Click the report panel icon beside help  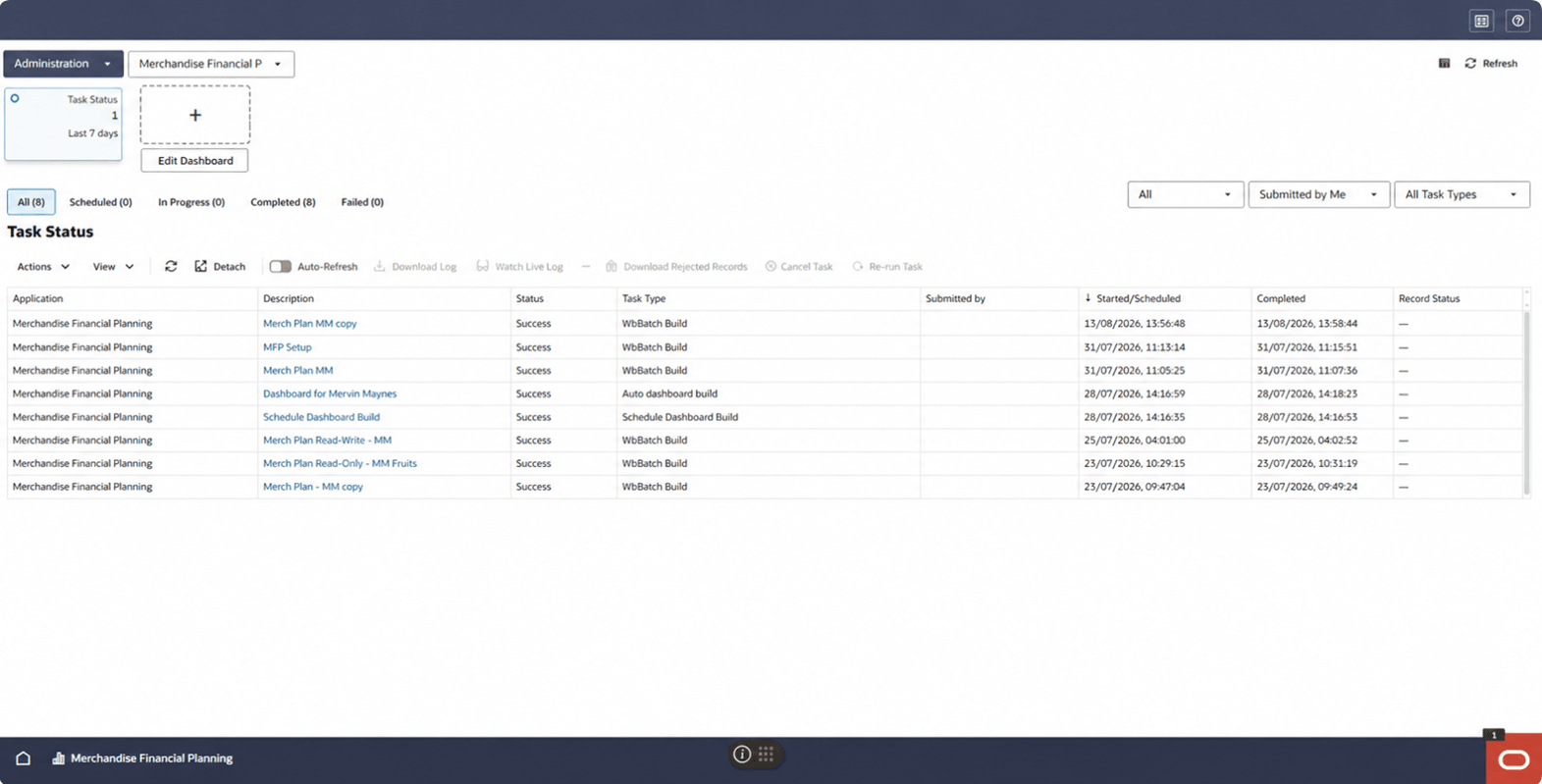1481,21
